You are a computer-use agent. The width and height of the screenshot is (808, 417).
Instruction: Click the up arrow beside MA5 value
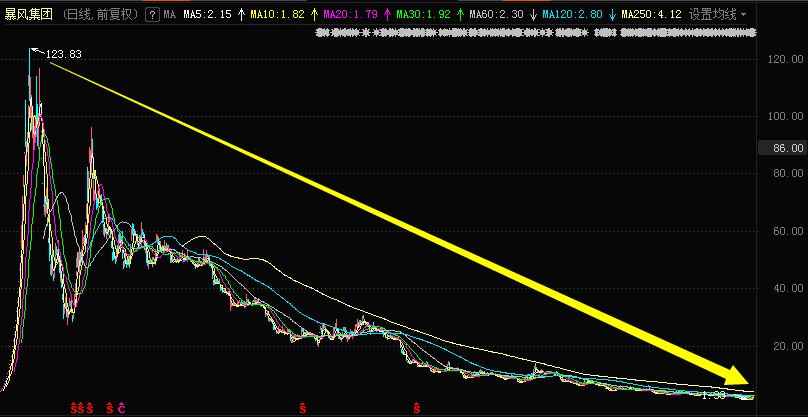click(239, 15)
